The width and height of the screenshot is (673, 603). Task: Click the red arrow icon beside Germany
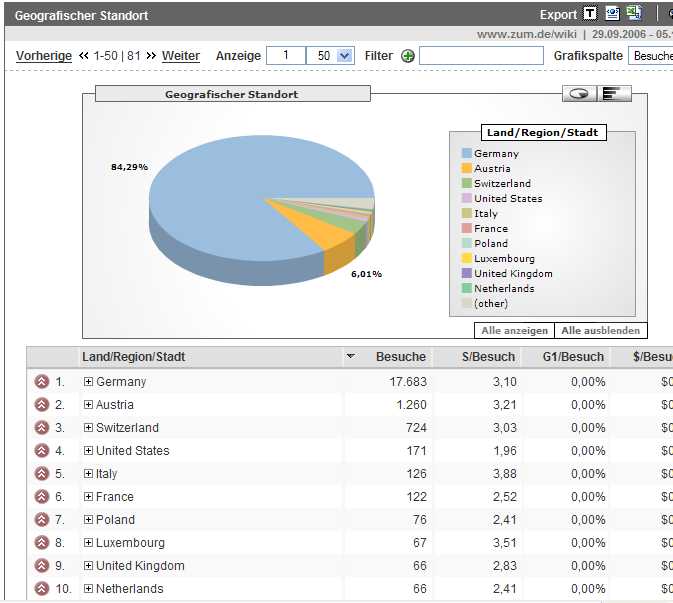pyautogui.click(x=41, y=381)
